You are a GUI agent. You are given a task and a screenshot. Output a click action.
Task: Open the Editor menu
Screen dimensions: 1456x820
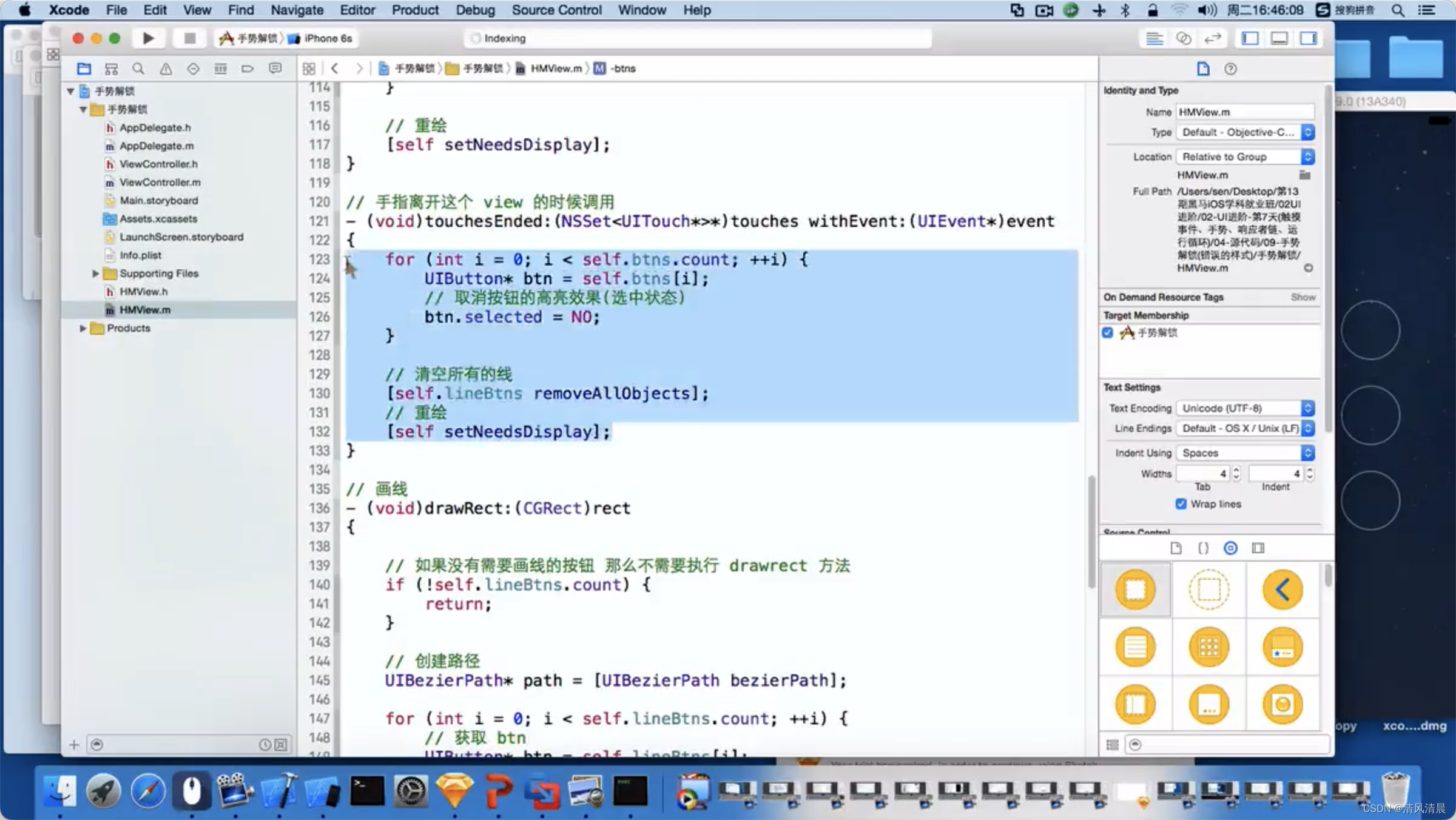coord(357,10)
